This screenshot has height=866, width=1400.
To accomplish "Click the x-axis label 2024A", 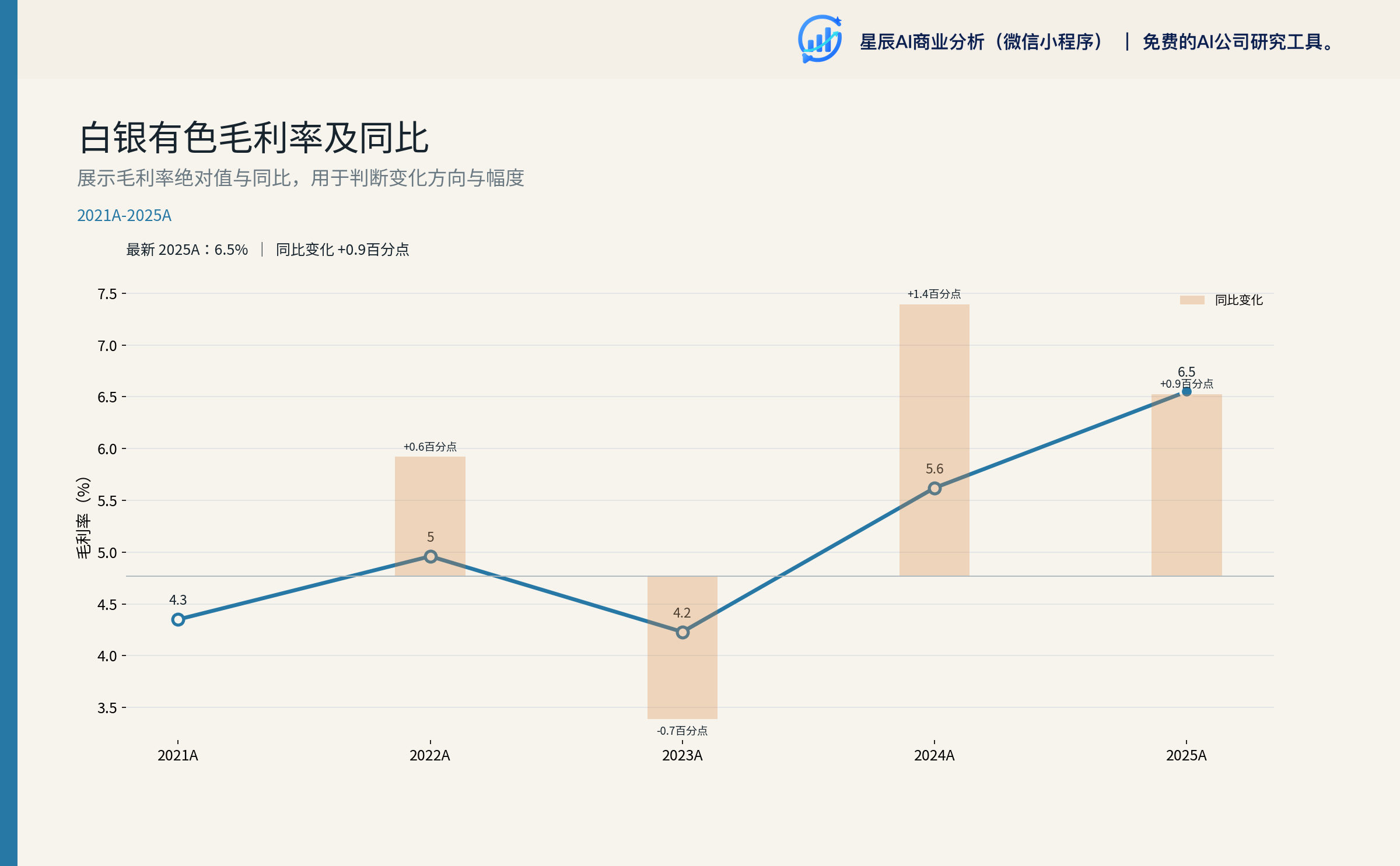I will pyautogui.click(x=935, y=756).
